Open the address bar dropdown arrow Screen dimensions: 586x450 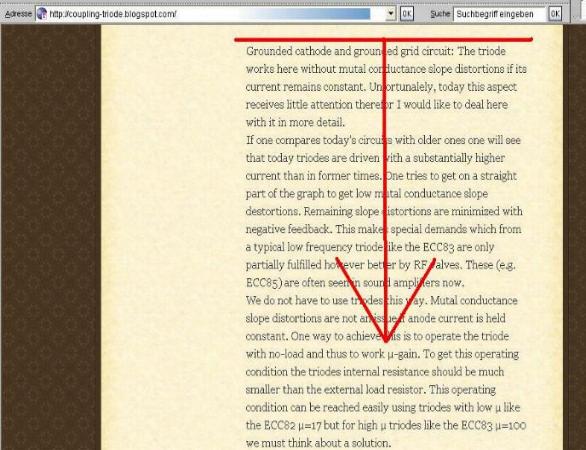[x=390, y=14]
